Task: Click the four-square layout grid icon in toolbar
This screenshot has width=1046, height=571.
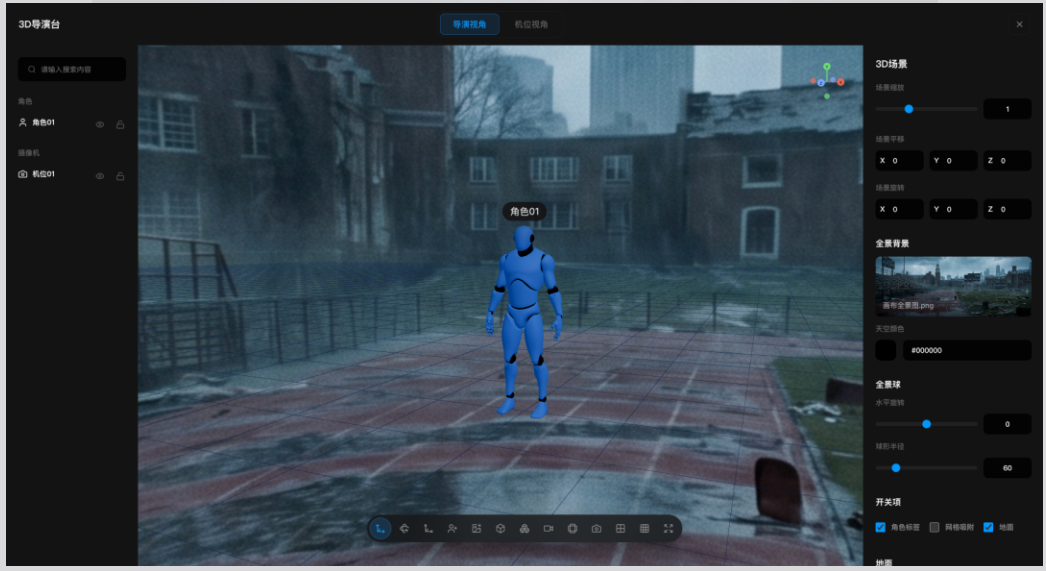Action: coord(620,528)
